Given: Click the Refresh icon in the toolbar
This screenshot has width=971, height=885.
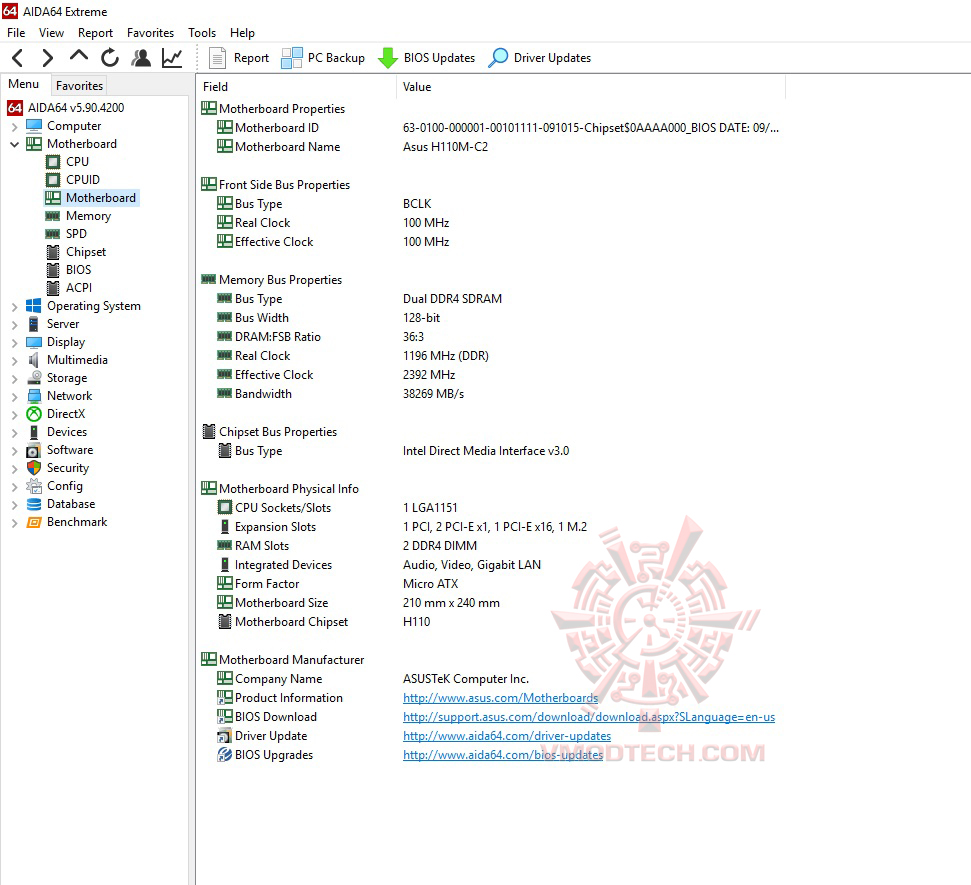Looking at the screenshot, I should click(110, 58).
